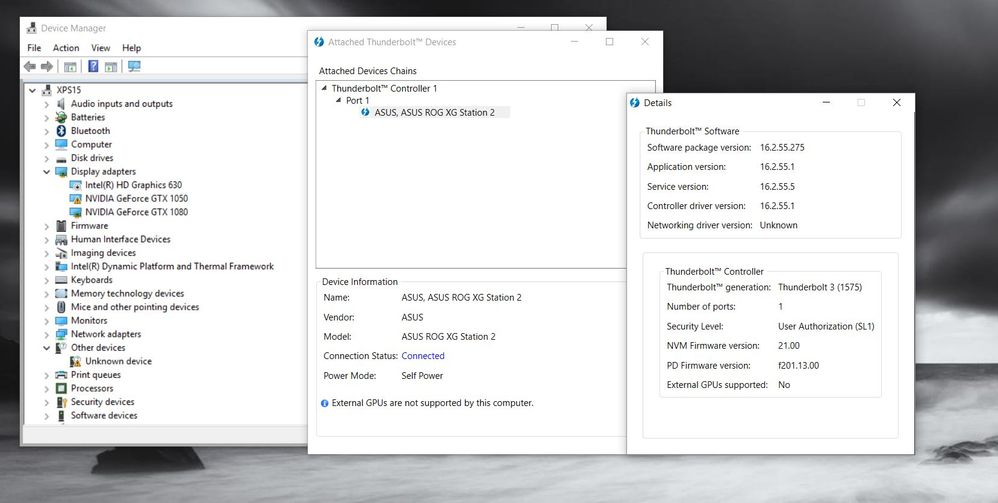Click the Attached Devices Chains heading

368,71
